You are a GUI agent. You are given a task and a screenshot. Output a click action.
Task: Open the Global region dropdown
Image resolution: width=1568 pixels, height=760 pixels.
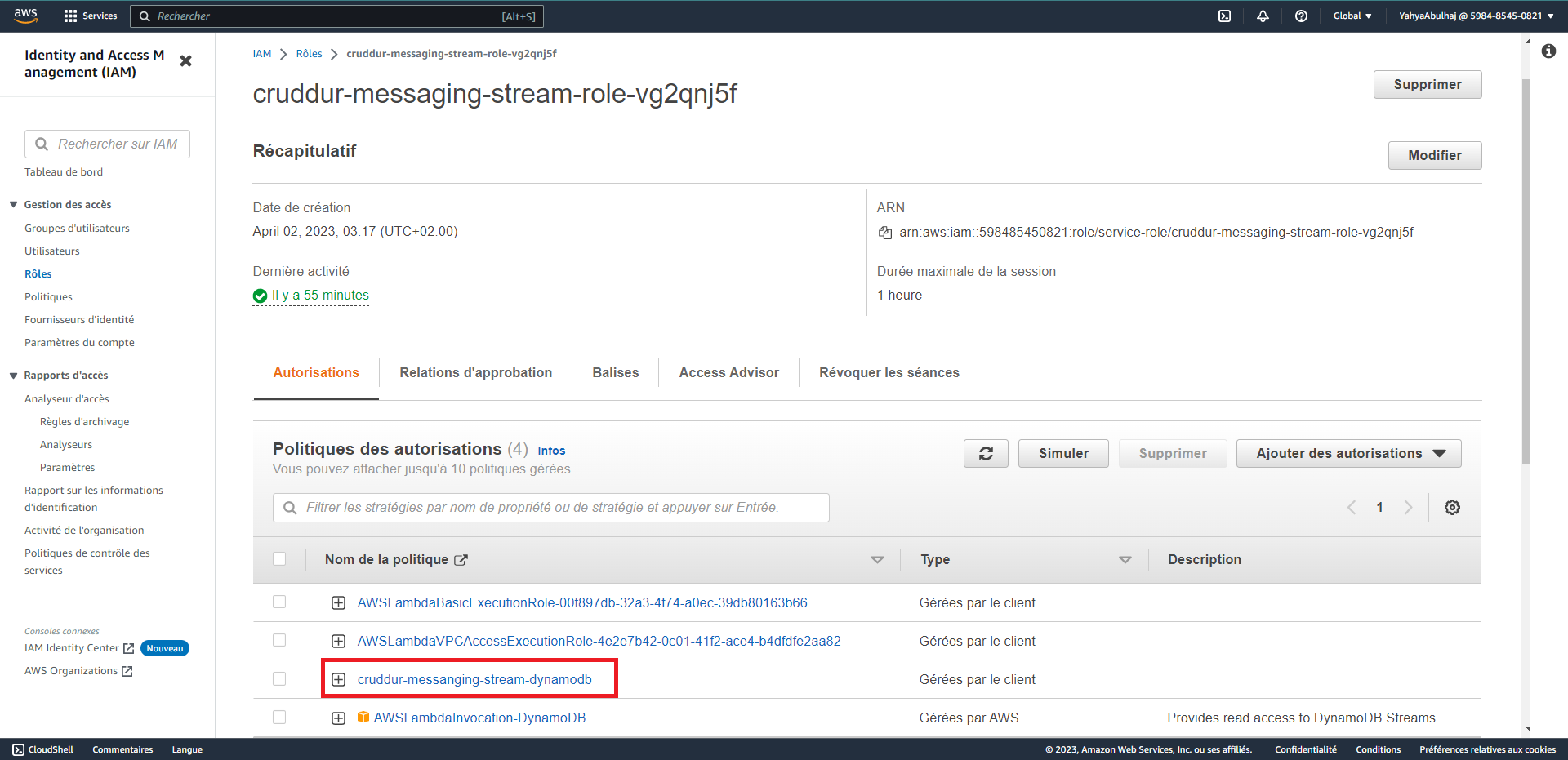(x=1352, y=16)
